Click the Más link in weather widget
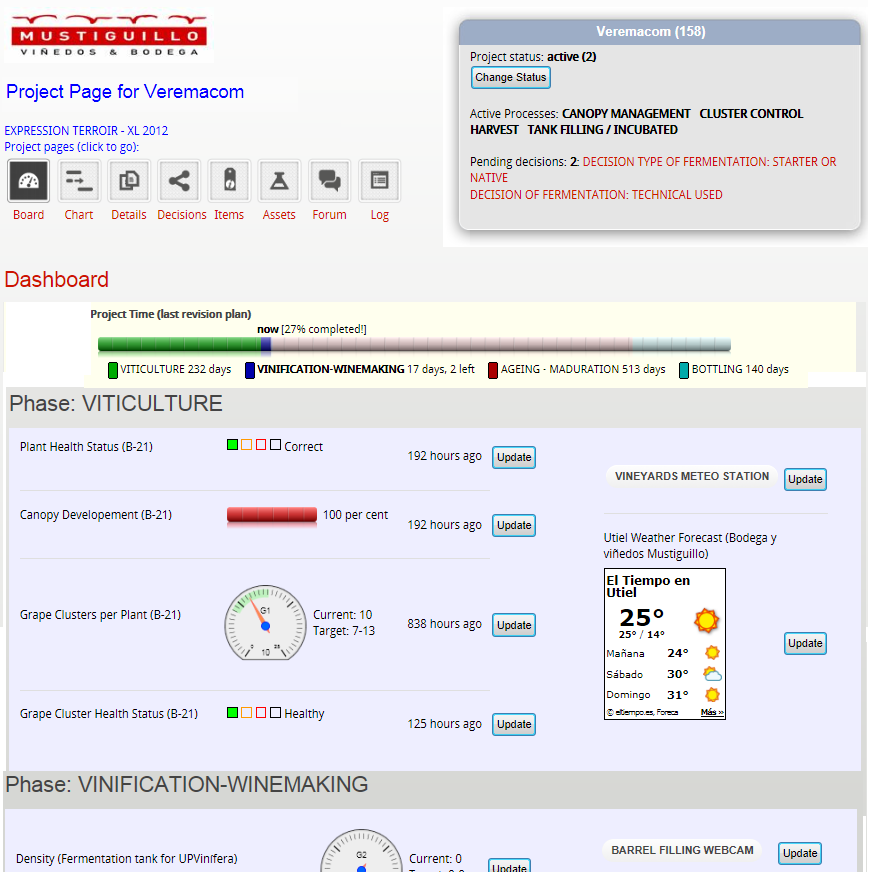Screen dimensions: 870x872 coord(711,712)
